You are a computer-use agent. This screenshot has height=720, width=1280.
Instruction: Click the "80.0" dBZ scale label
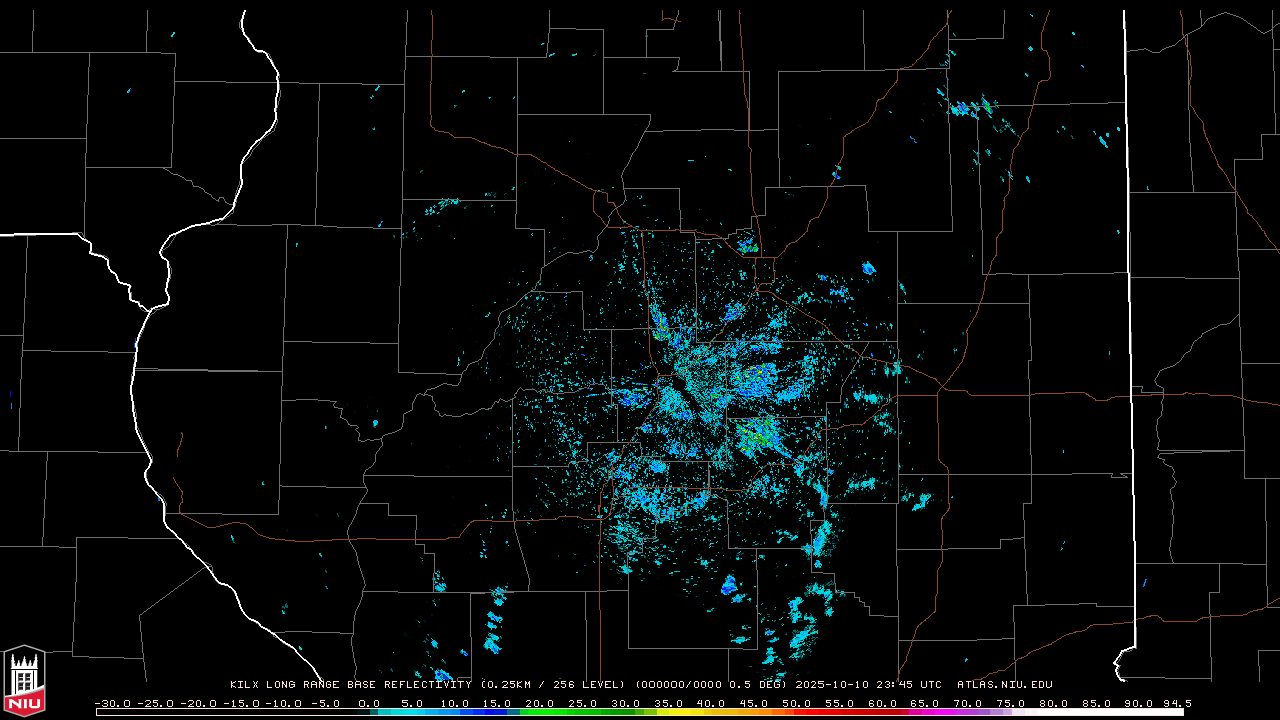(1054, 703)
